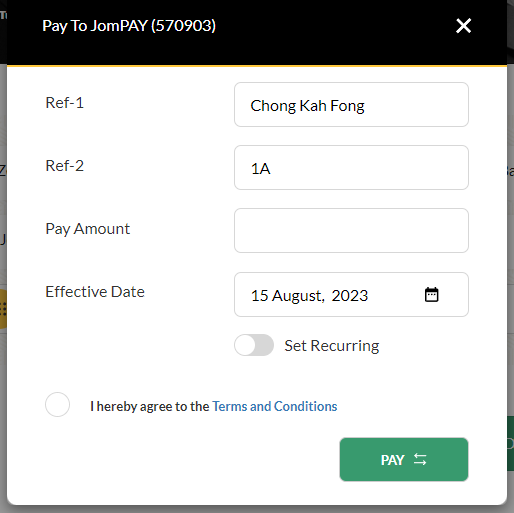Click the Pay To JomPAY (570903) title
The image size is (514, 513).
pos(129,26)
